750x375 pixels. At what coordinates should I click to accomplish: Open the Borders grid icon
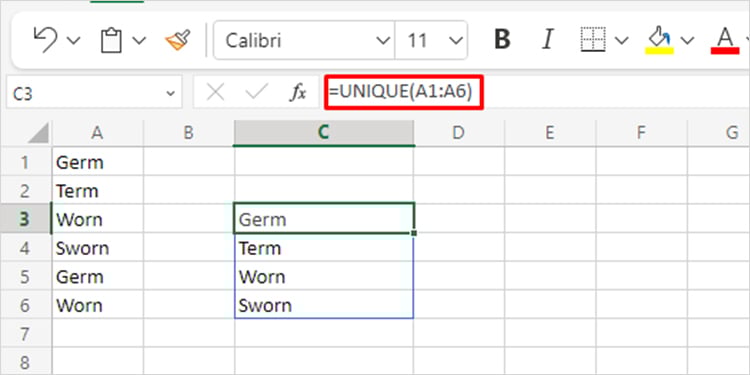(593, 40)
